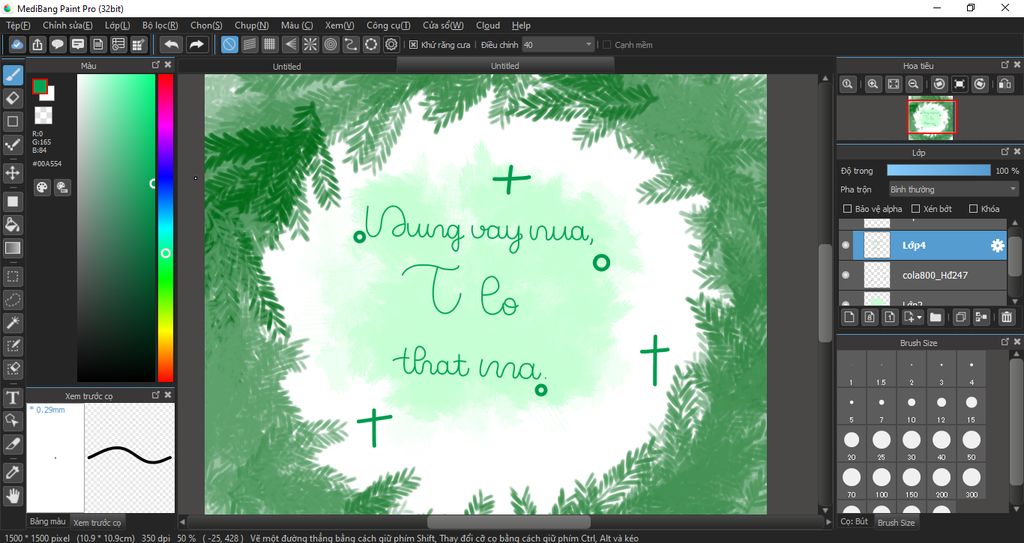This screenshot has height=543, width=1024.
Task: Check the Xén bớt option
Action: 916,209
